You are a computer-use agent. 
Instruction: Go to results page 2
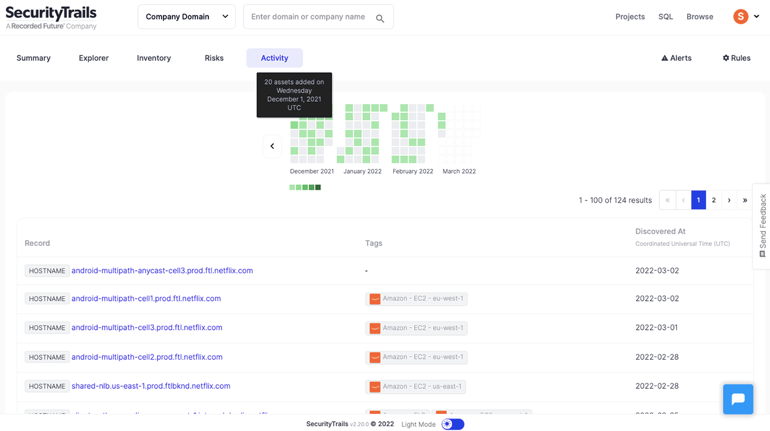pos(714,200)
